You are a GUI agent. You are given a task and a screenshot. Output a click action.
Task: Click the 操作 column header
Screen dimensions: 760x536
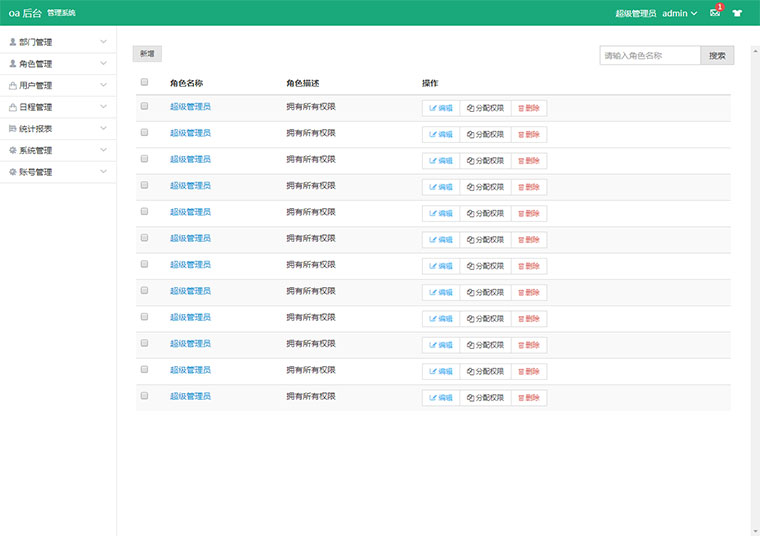click(x=430, y=83)
